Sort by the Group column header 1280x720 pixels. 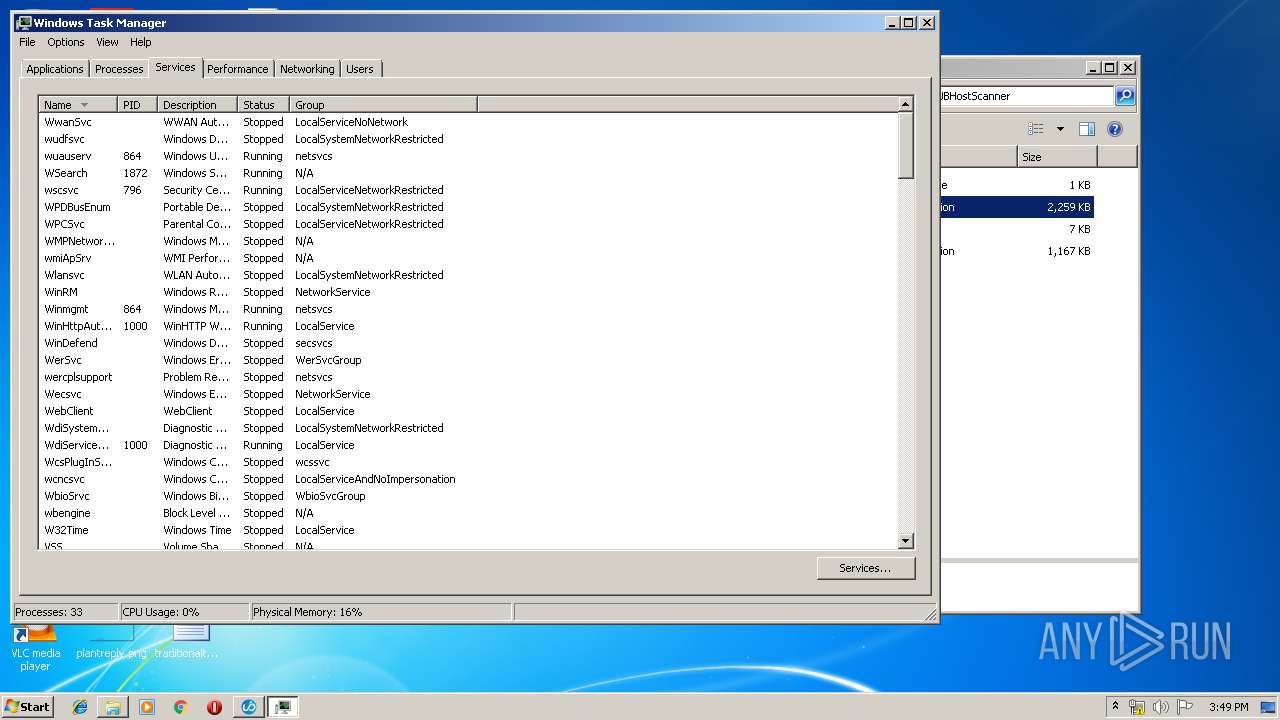click(384, 105)
